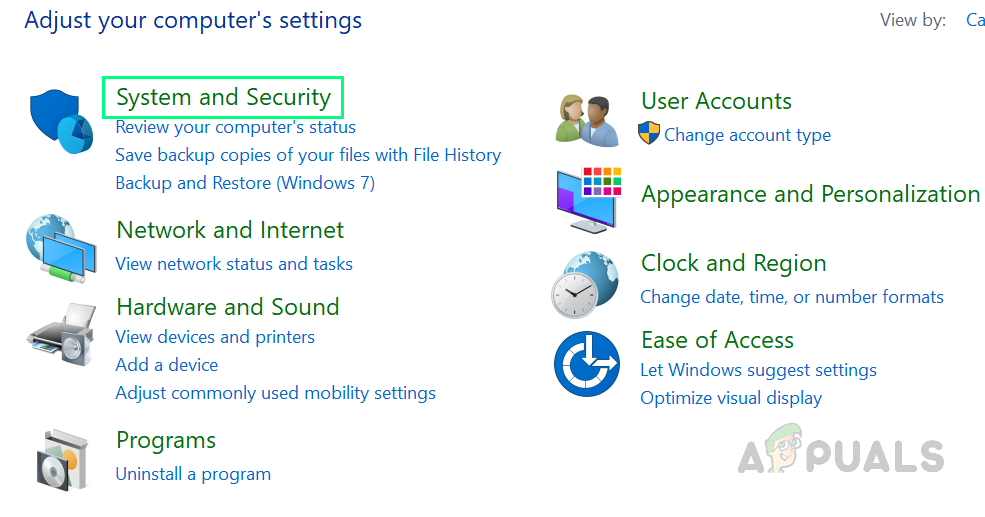Image resolution: width=985 pixels, height=517 pixels.
Task: Click the Clock and Region icon
Action: [586, 284]
